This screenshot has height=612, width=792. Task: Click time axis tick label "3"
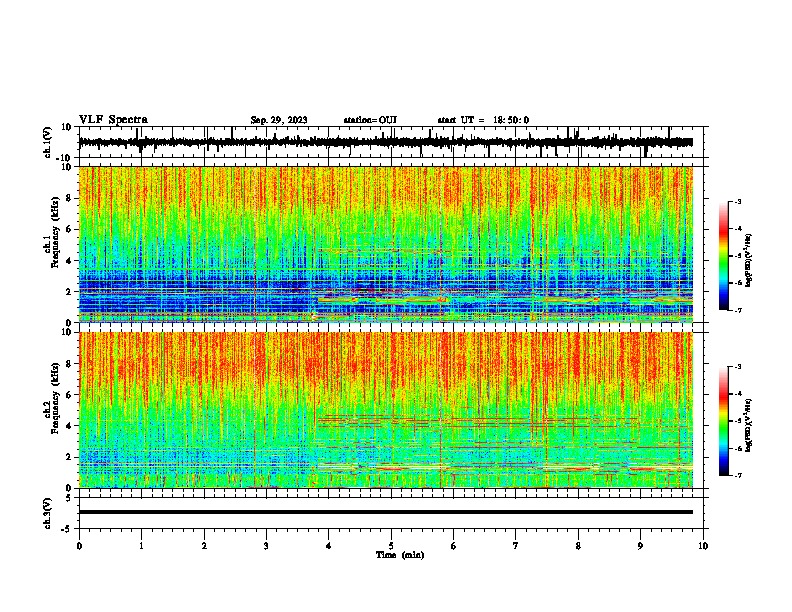click(x=266, y=546)
